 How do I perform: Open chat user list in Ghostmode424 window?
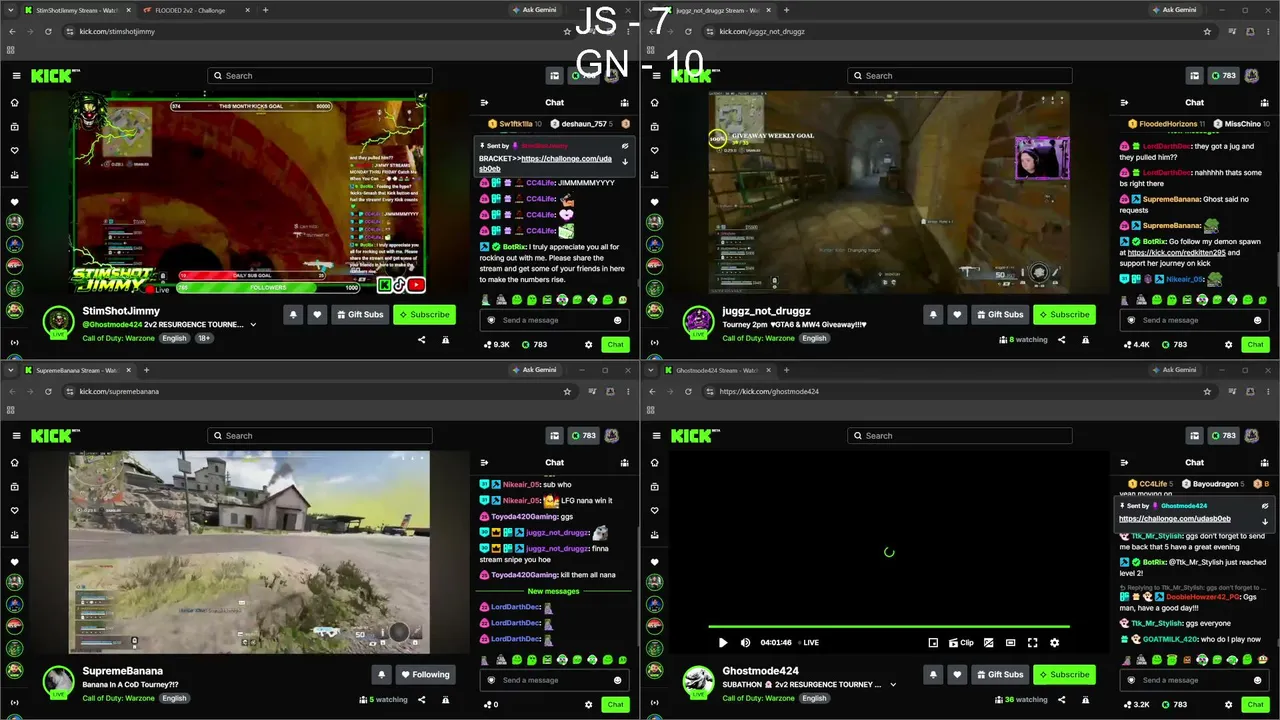point(1265,462)
